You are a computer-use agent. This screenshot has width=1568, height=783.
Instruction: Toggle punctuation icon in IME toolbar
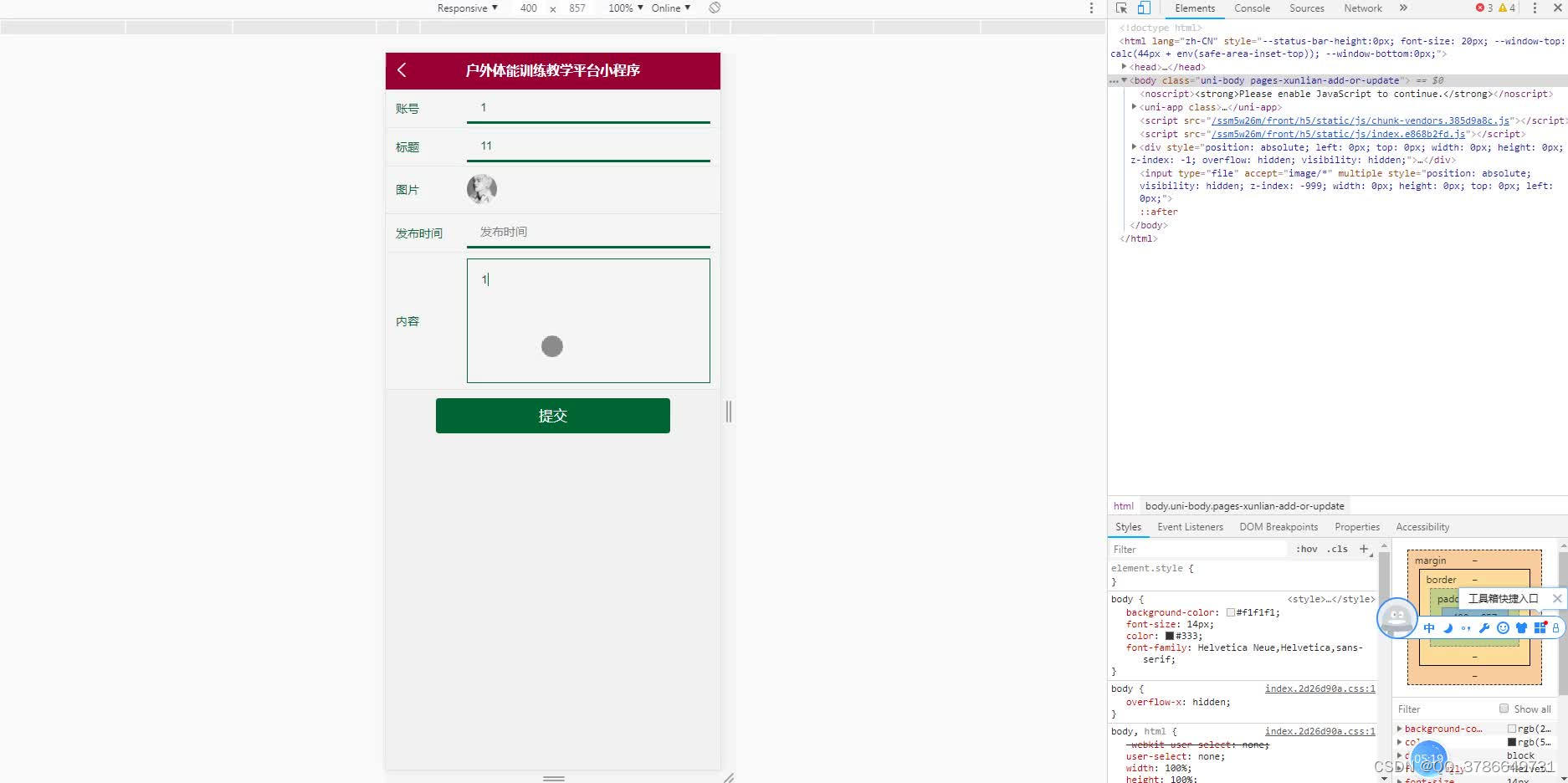click(x=1466, y=627)
